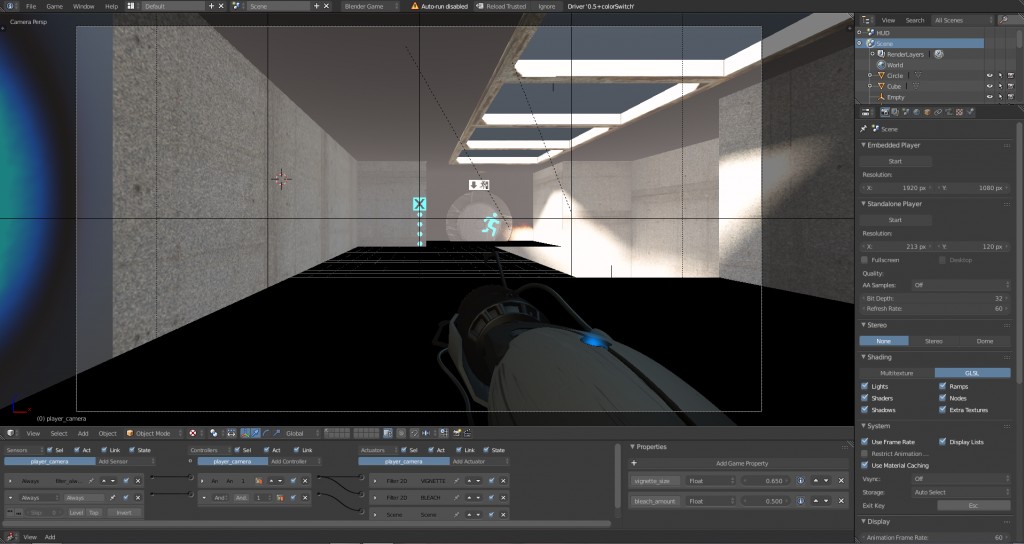This screenshot has width=1024, height=544.
Task: Open the Add Sensor dropdown
Action: click(126, 461)
